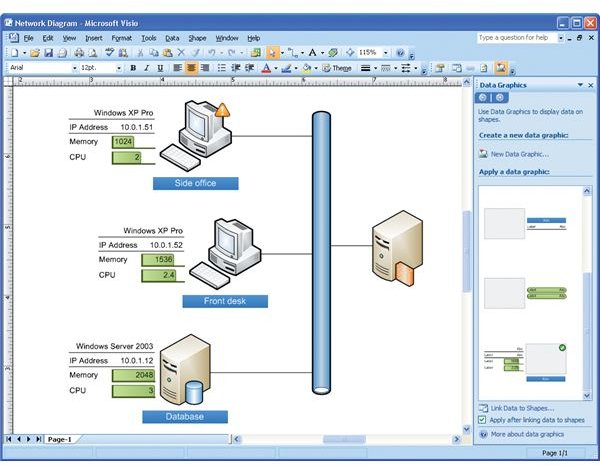This screenshot has width=600, height=466.
Task: Close the Data Graphics task pane
Action: coord(591,85)
